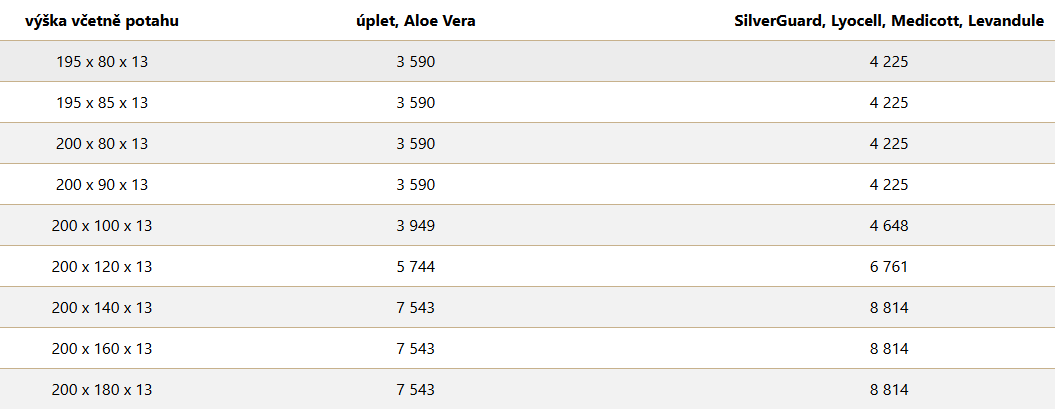
Task: Select the 6 761 price value
Action: point(889,267)
